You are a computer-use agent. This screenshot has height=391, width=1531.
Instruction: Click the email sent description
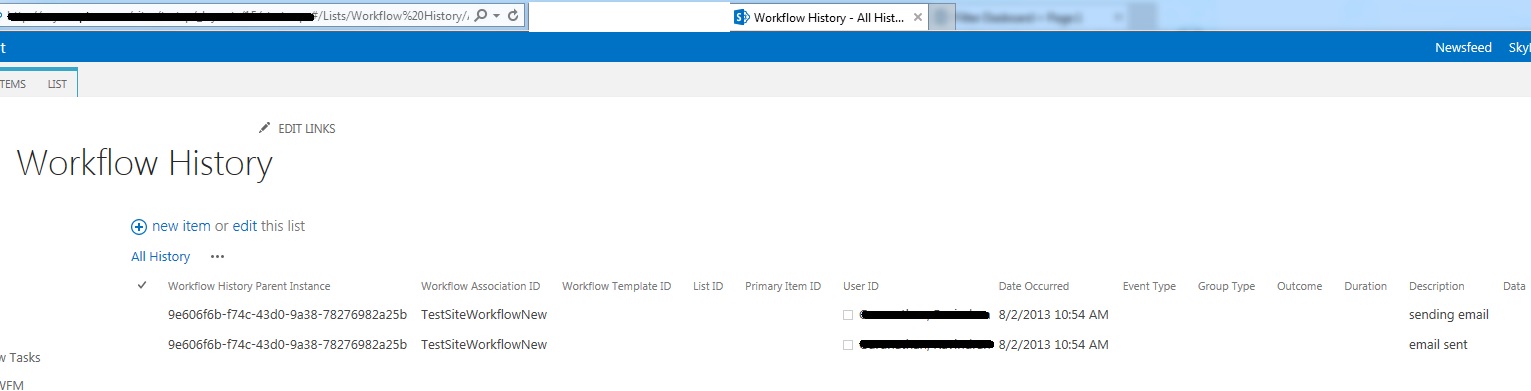tap(1438, 345)
